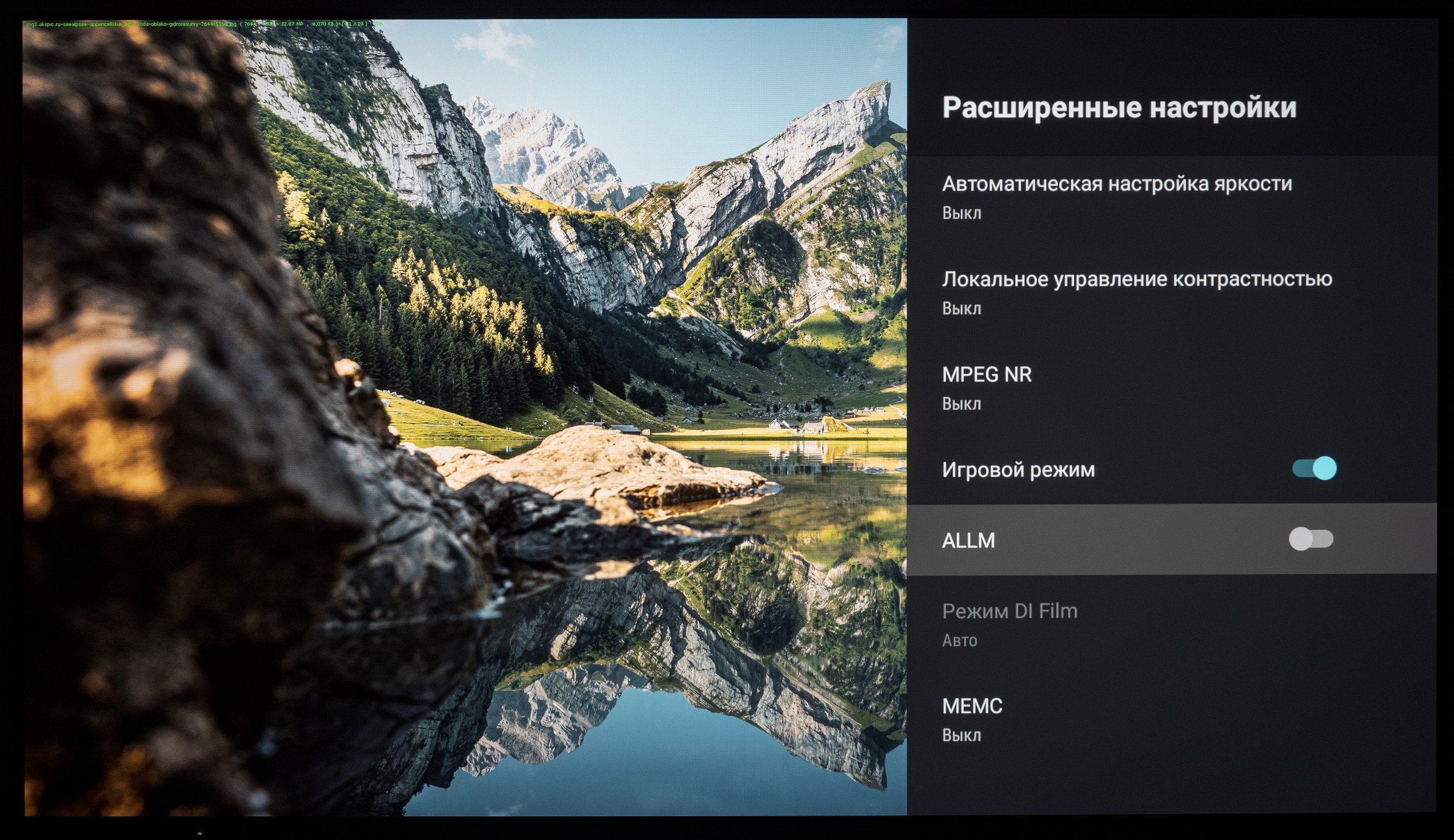Click the Игровой режим label text
Image resolution: width=1454 pixels, height=840 pixels.
[x=1018, y=470]
